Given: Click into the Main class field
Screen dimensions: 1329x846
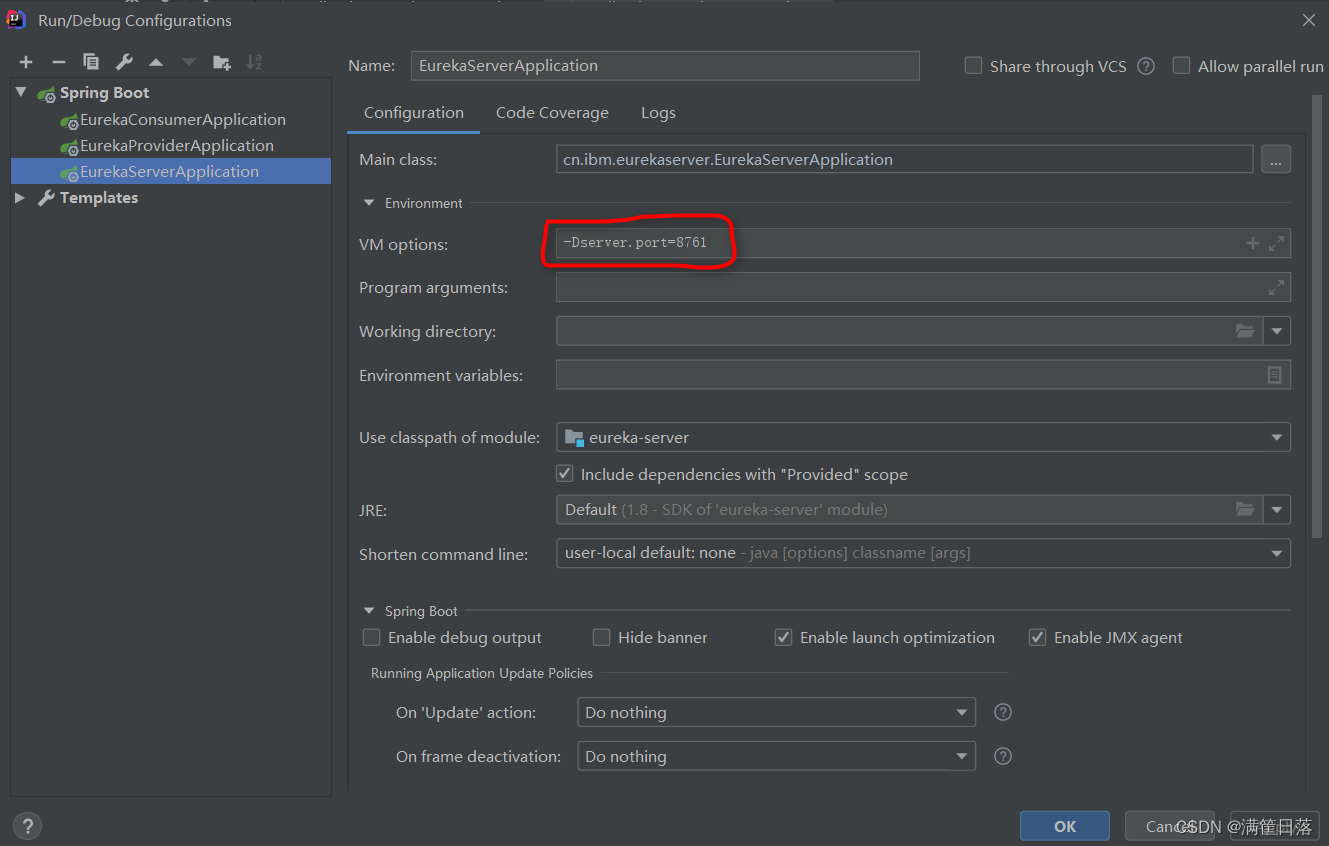Looking at the screenshot, I should tap(904, 159).
